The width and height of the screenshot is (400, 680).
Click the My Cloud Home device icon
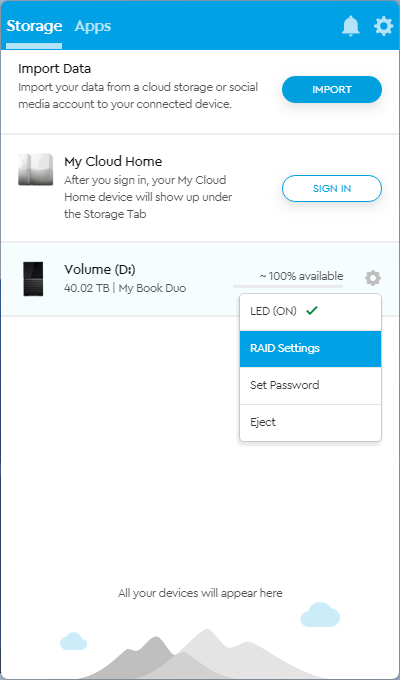[x=36, y=169]
